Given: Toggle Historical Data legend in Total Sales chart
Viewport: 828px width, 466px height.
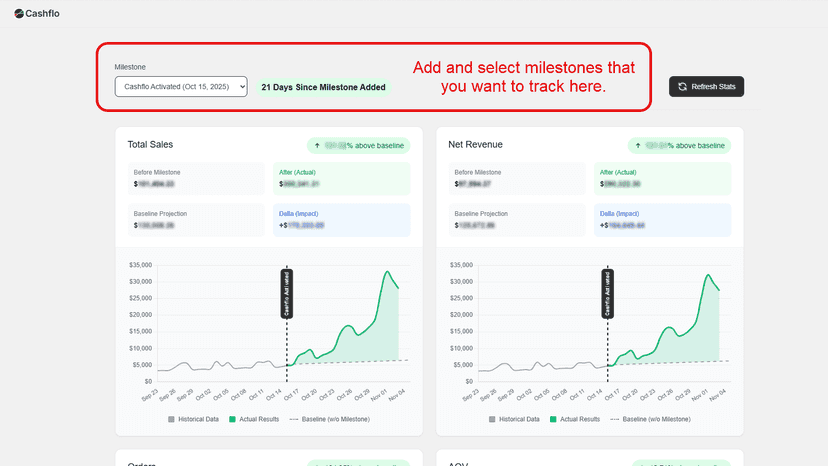Looking at the screenshot, I should click(193, 419).
